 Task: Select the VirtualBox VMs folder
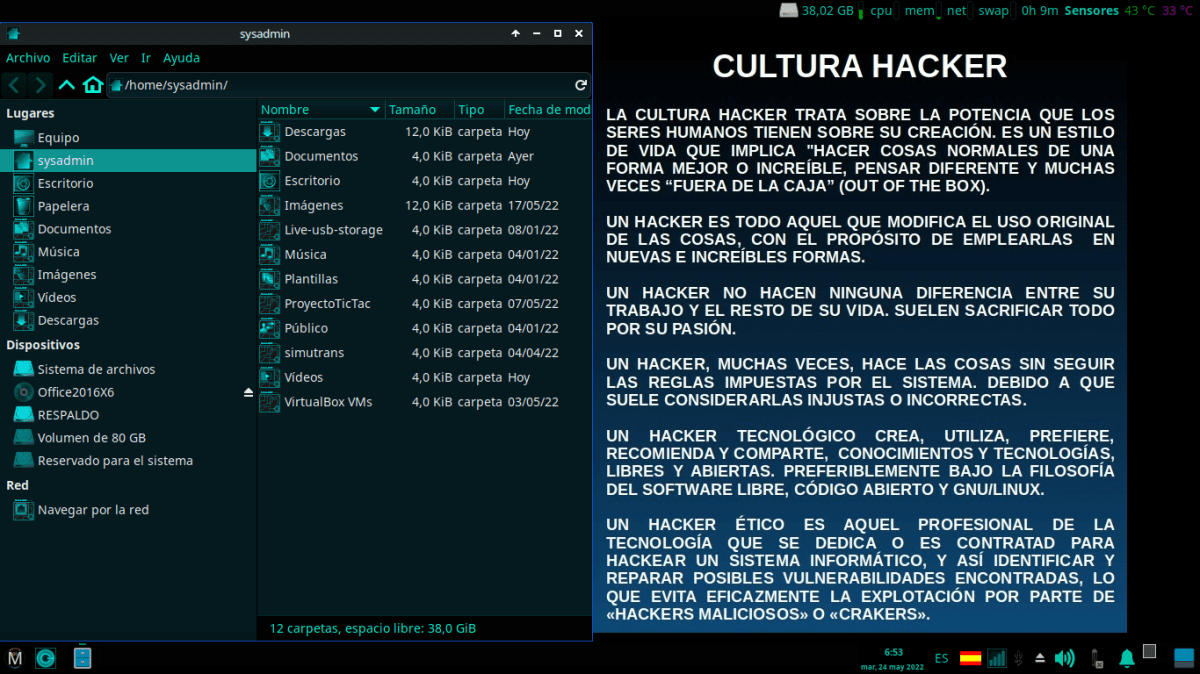pos(328,402)
